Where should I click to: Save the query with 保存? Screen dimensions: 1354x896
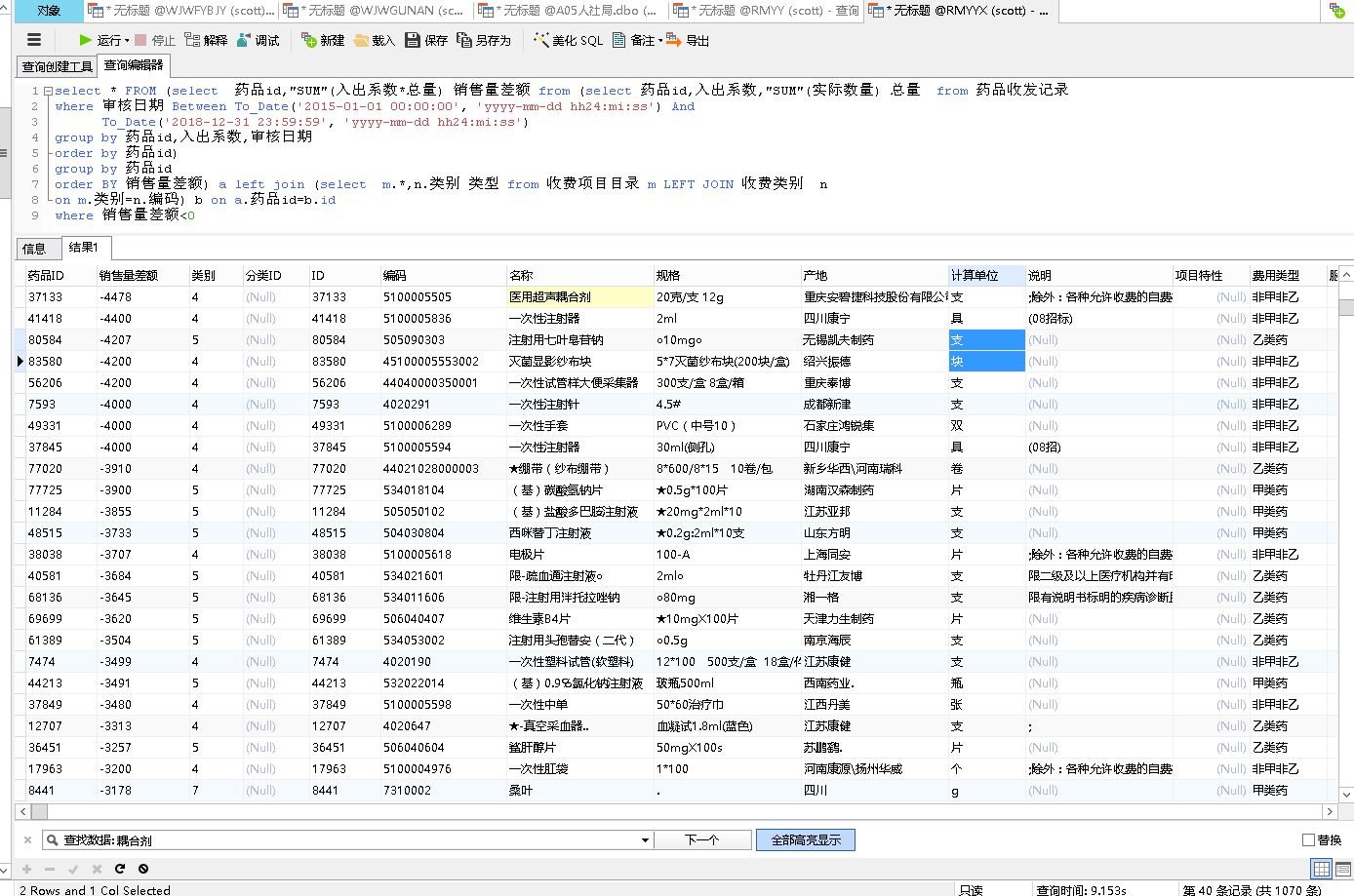pos(426,40)
